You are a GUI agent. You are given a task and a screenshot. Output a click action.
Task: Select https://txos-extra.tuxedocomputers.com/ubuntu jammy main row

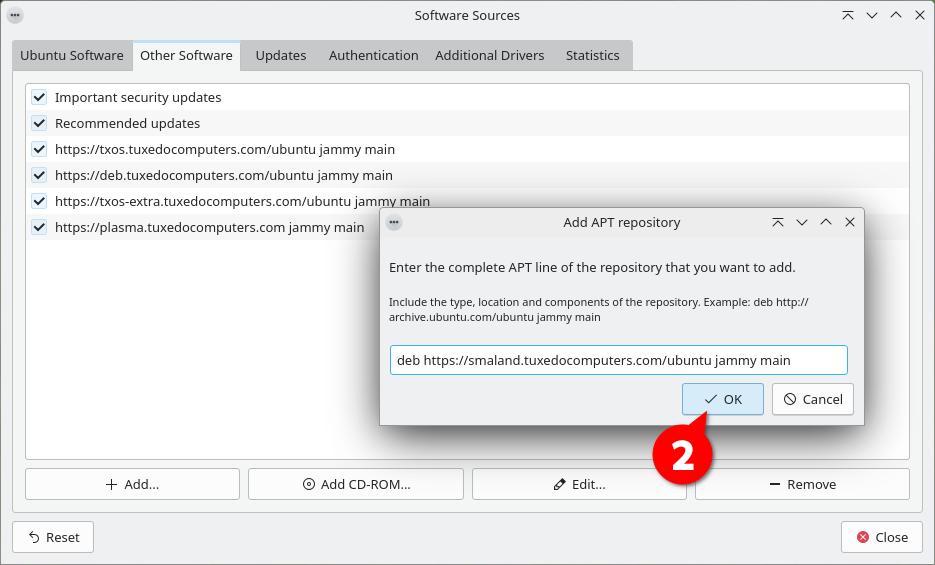(468, 201)
